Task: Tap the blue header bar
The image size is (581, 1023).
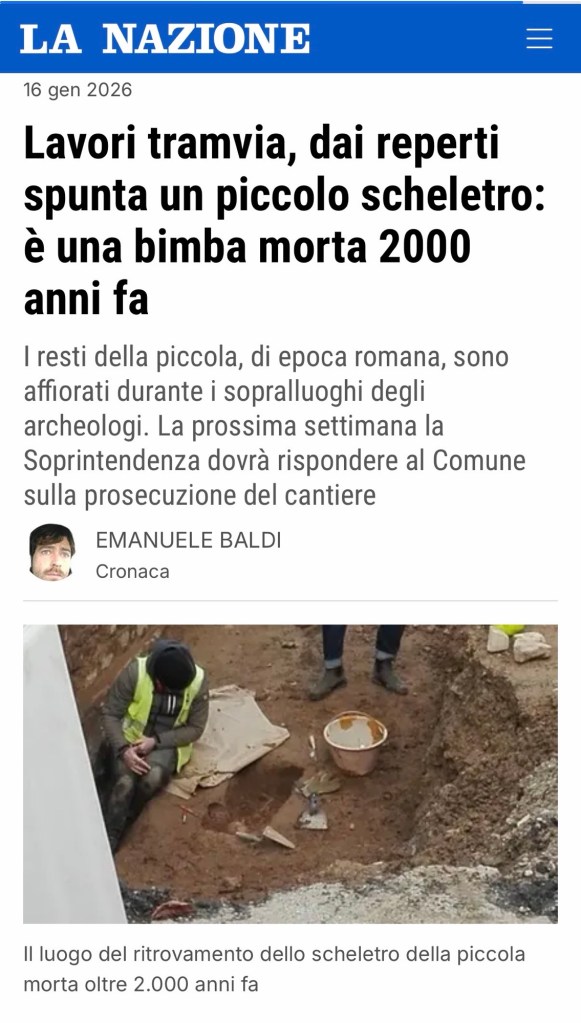Action: (290, 37)
